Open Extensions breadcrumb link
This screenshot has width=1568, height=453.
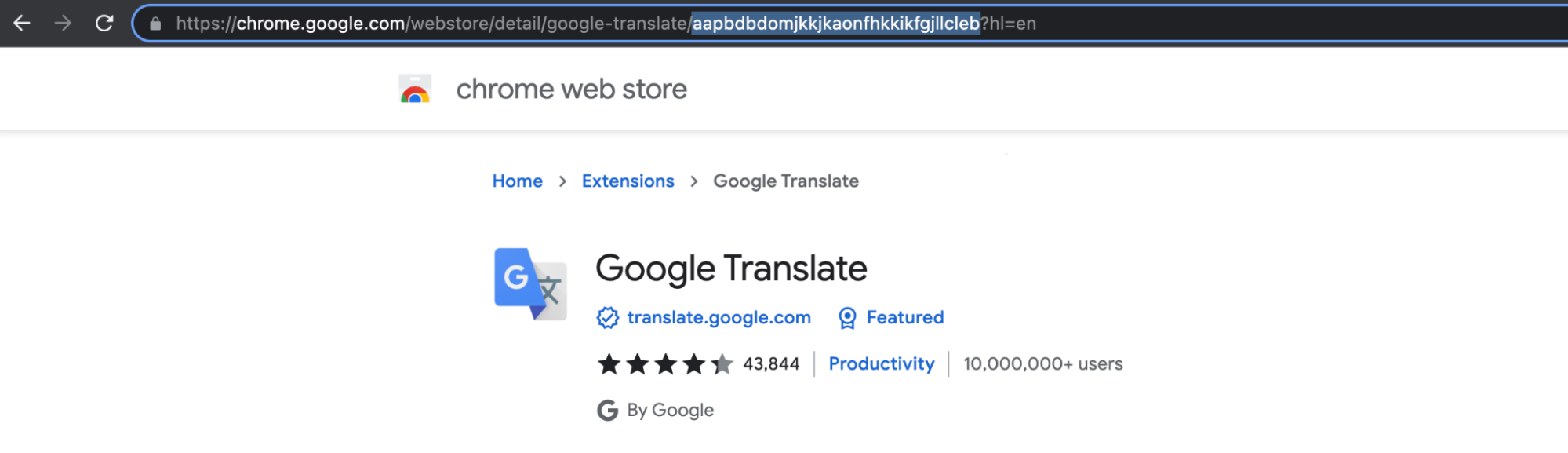(628, 181)
